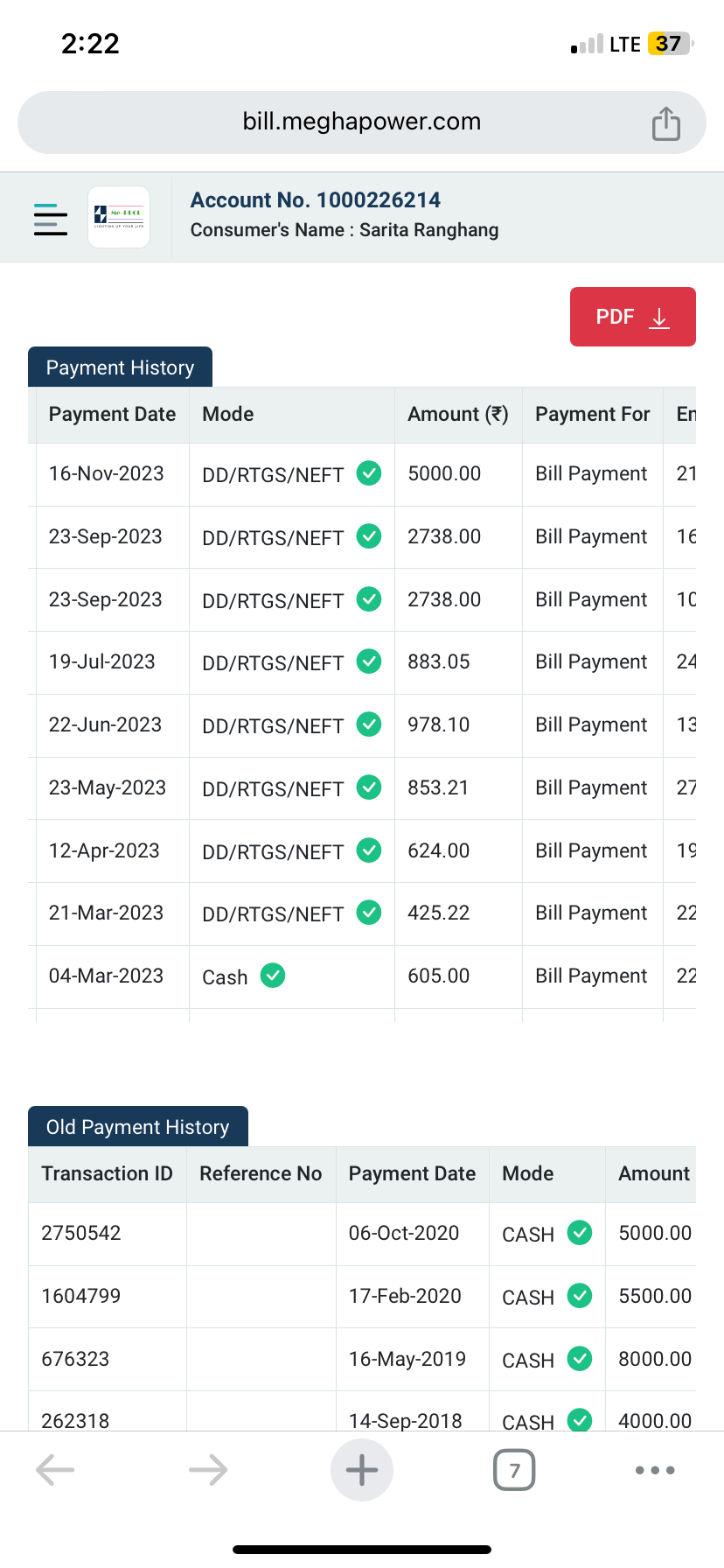Click green checkmark on 16-Nov-2023 payment
The image size is (724, 1568).
point(369,473)
